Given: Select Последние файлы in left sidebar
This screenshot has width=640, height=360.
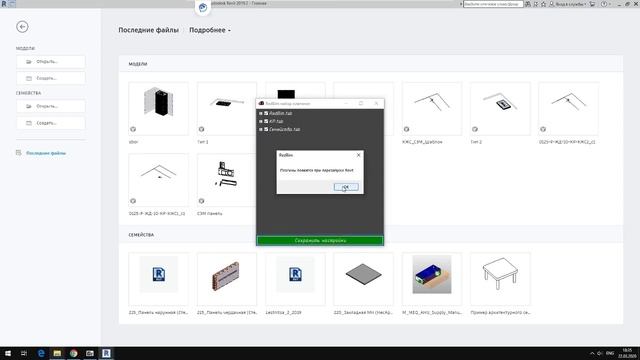Looking at the screenshot, I should [46, 153].
